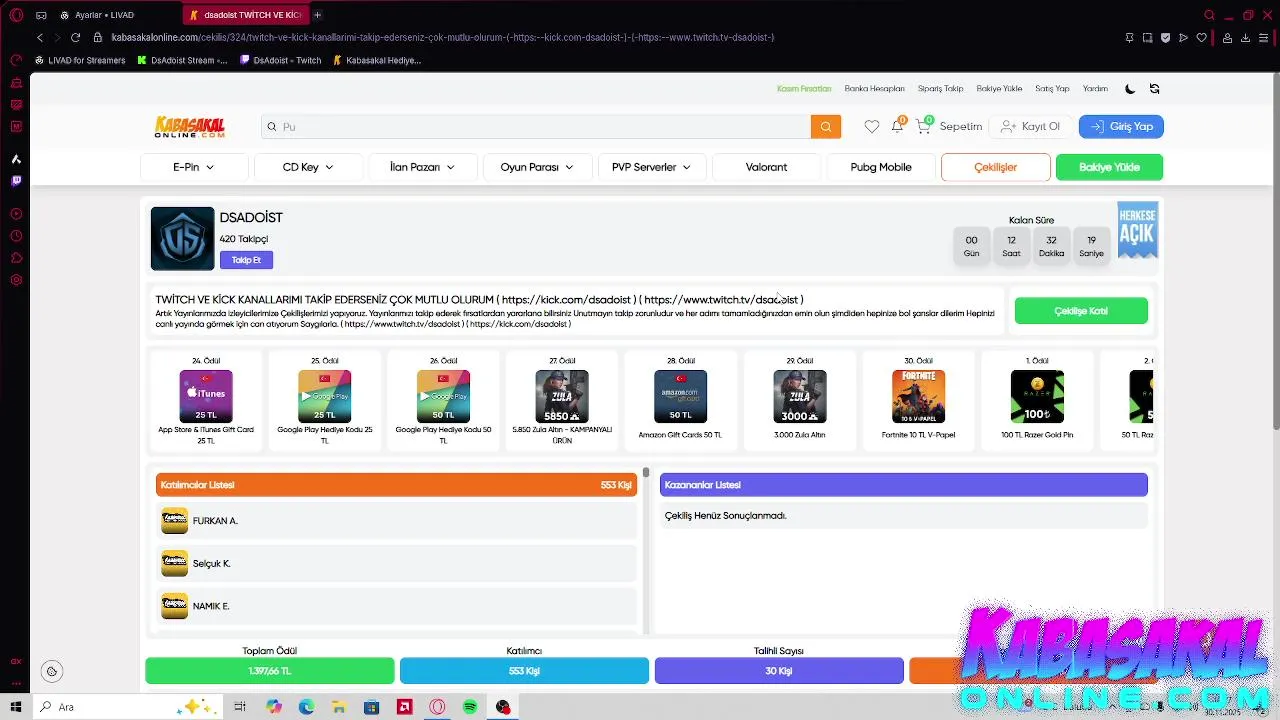Select Amazon Gift Cards 50 TL prize

680,403
